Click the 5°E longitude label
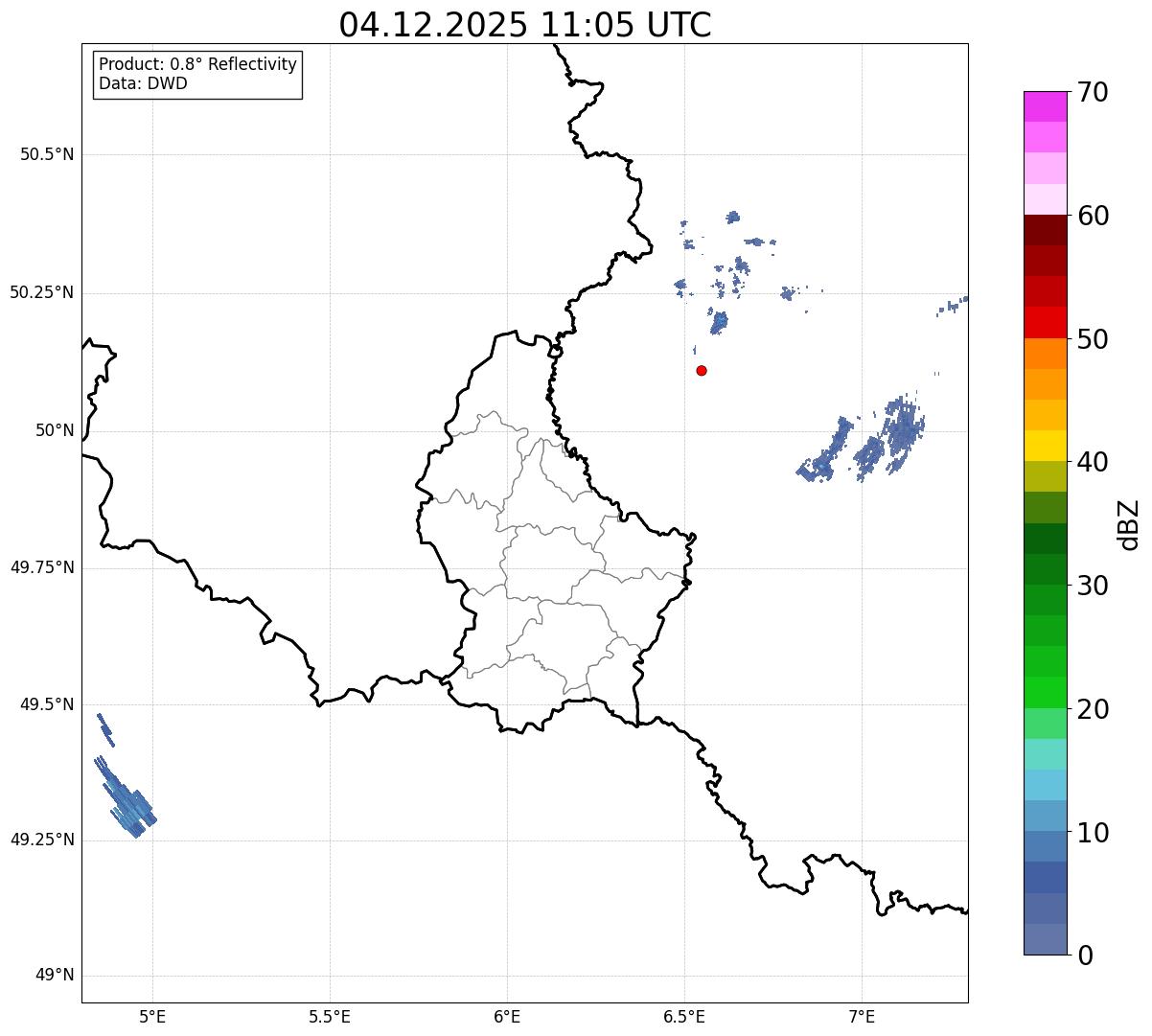This screenshot has height=1036, width=1152. click(x=153, y=1016)
